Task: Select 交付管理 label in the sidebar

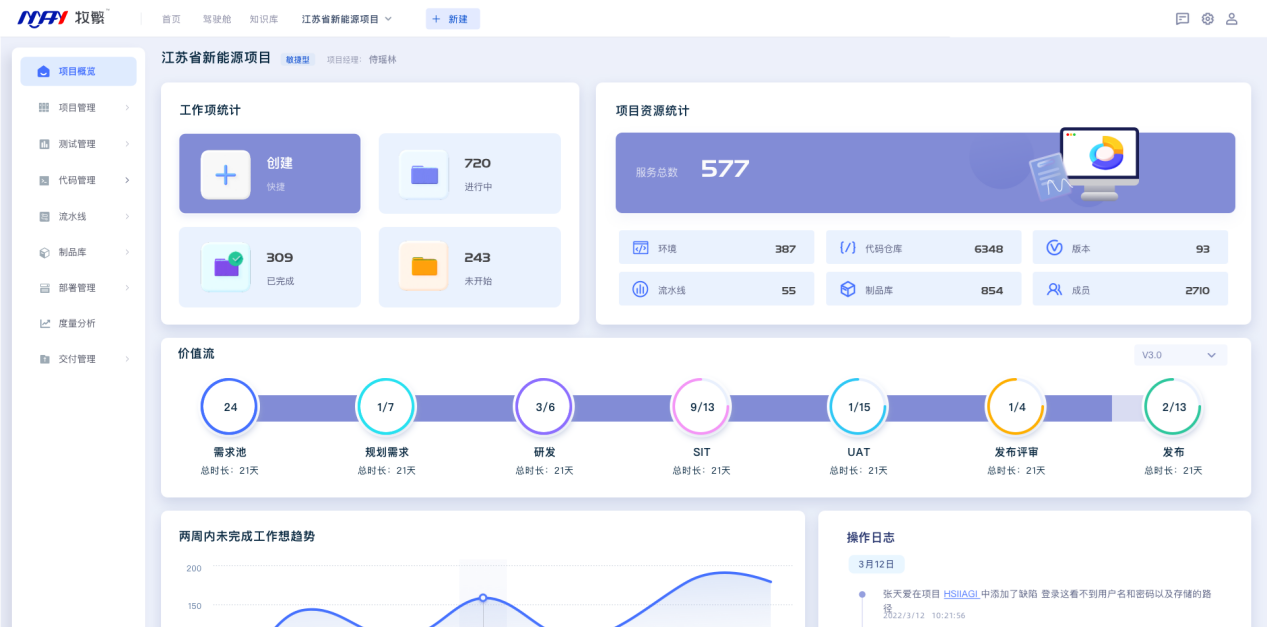Action: pos(77,359)
